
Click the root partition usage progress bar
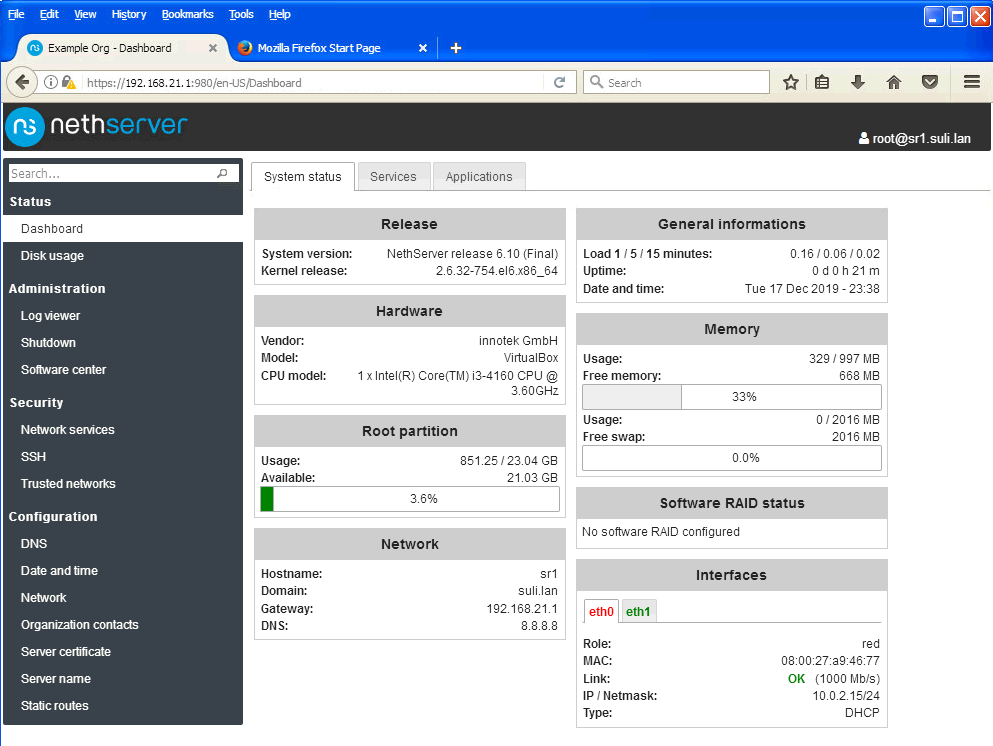409,499
